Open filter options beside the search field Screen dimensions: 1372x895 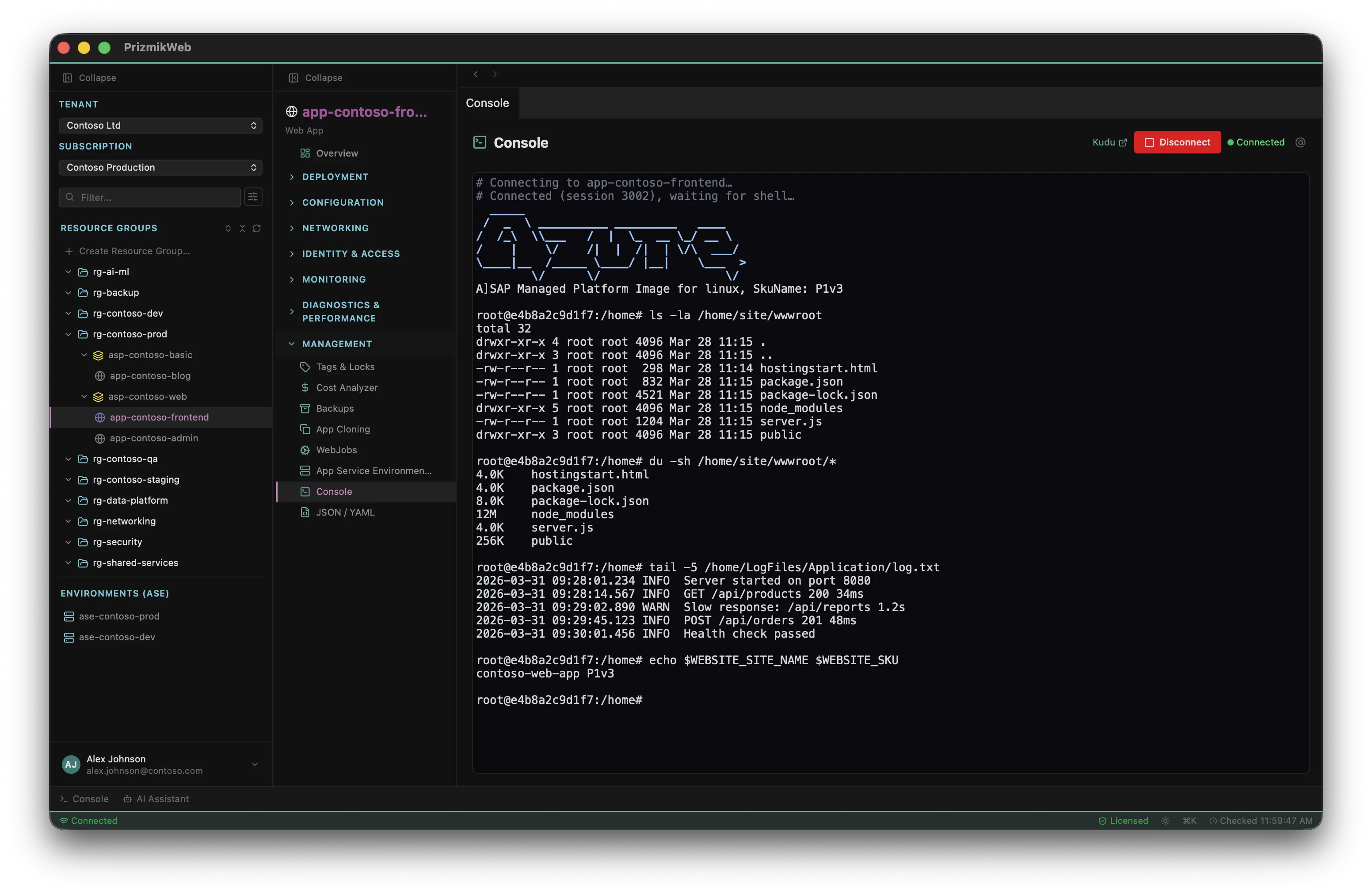point(252,197)
